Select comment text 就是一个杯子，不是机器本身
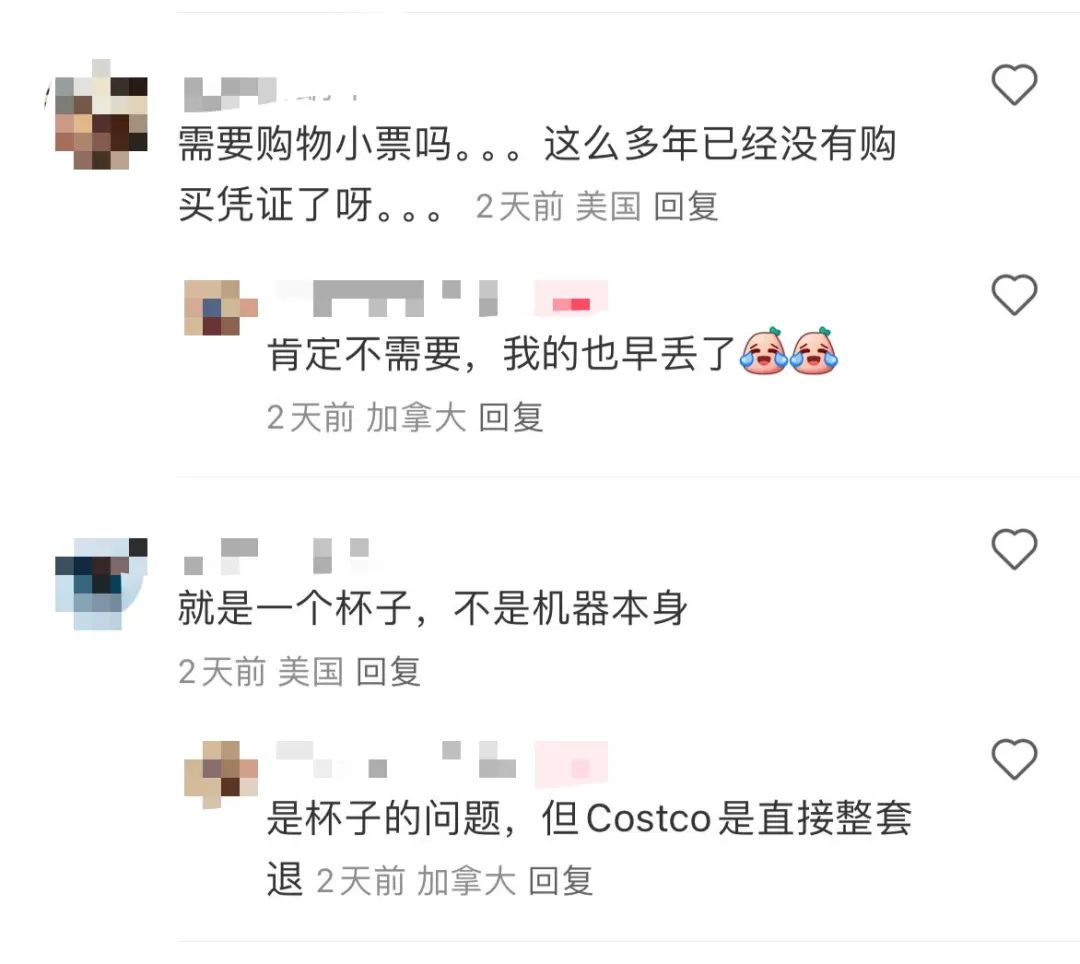 pos(433,609)
